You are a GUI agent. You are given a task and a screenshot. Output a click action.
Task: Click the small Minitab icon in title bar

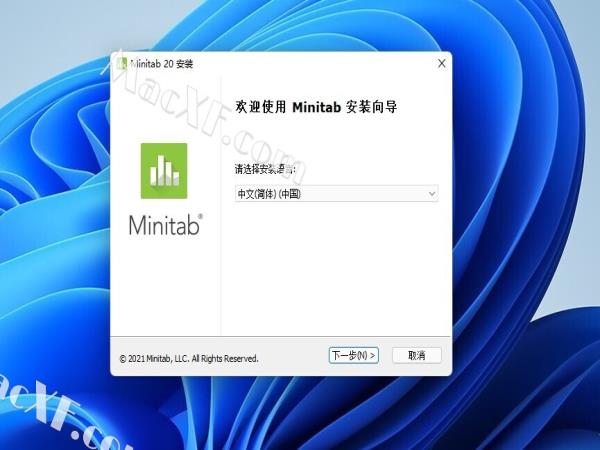click(x=122, y=64)
